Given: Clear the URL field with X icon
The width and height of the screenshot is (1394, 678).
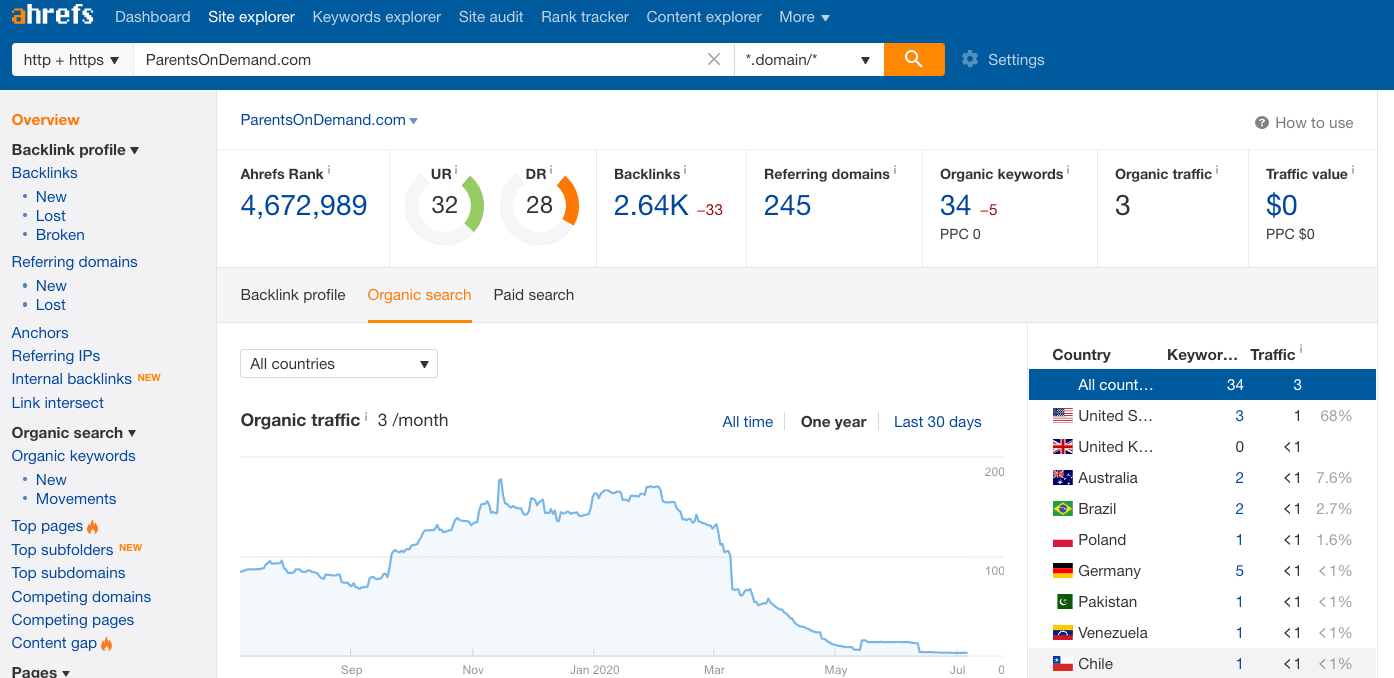Looking at the screenshot, I should click(714, 59).
